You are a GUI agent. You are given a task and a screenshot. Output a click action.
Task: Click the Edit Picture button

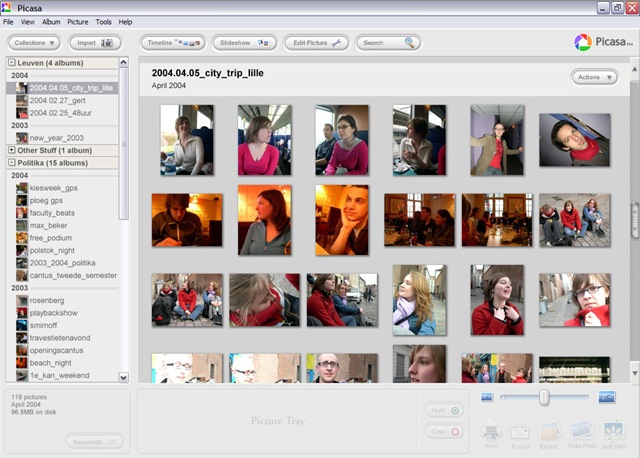pos(315,43)
